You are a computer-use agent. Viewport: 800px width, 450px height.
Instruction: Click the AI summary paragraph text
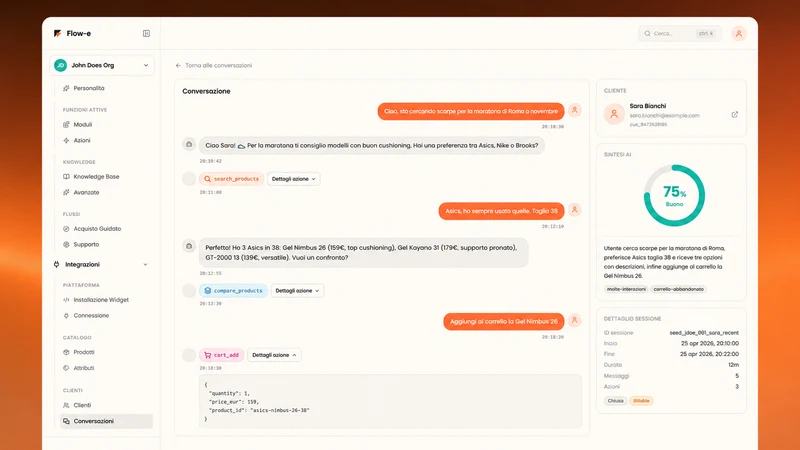click(664, 262)
